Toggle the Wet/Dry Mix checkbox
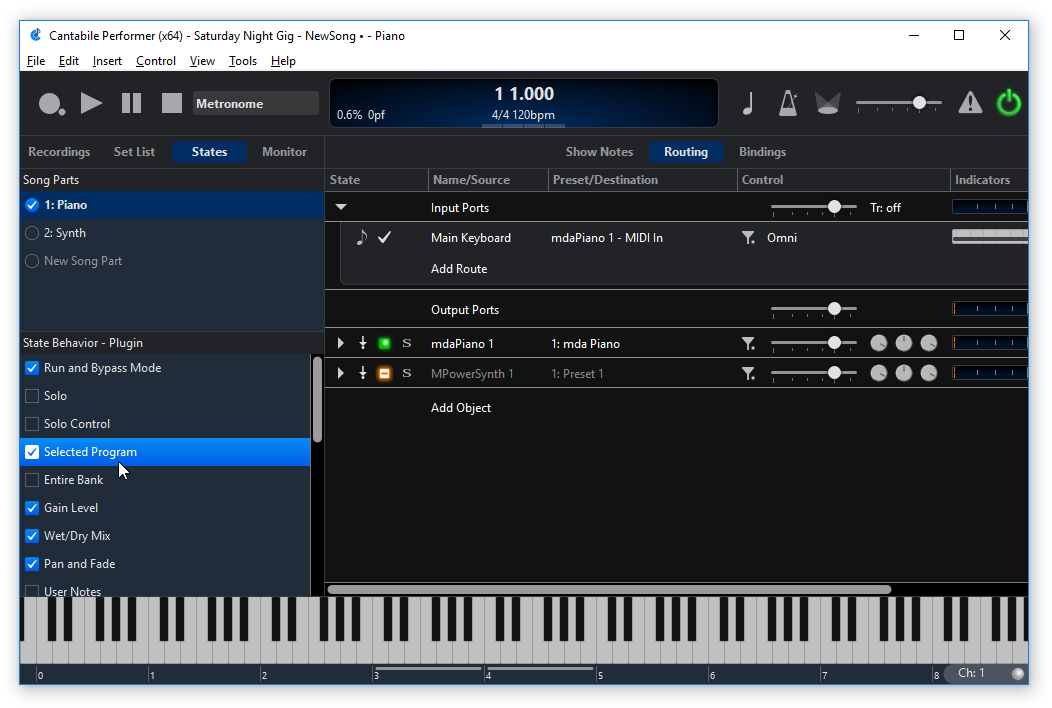Screen dimensions: 1052x708 [x=32, y=536]
